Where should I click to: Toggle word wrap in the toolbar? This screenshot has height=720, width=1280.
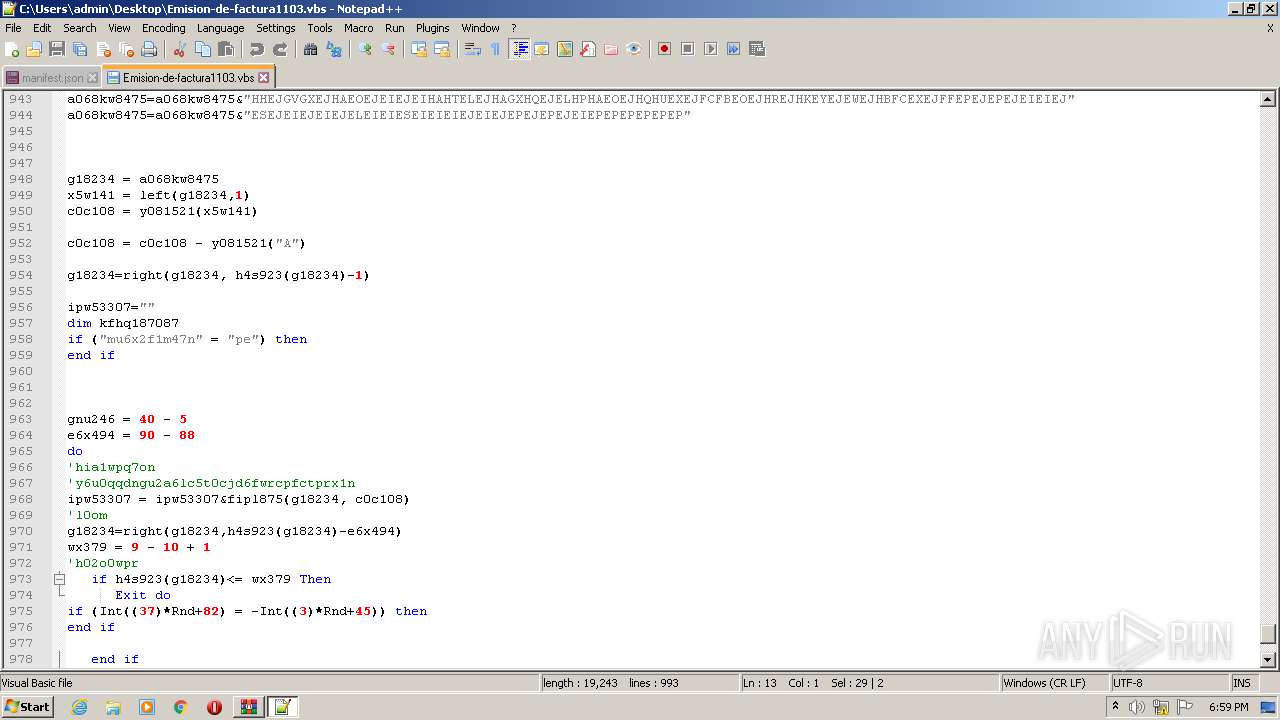click(x=473, y=49)
